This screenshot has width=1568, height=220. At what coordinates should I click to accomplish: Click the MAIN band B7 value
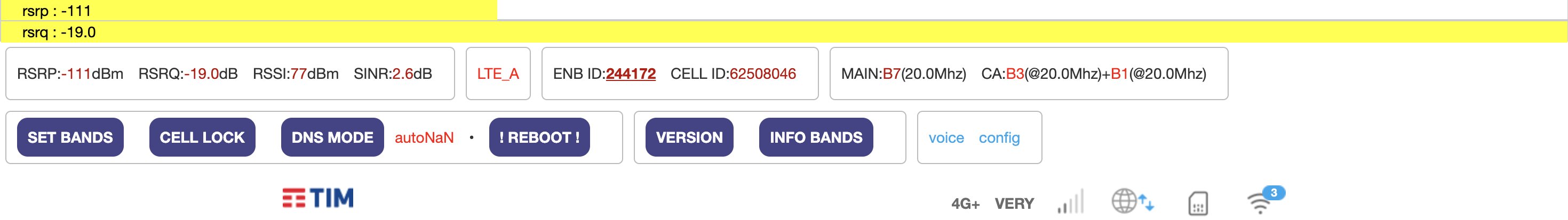[891, 74]
